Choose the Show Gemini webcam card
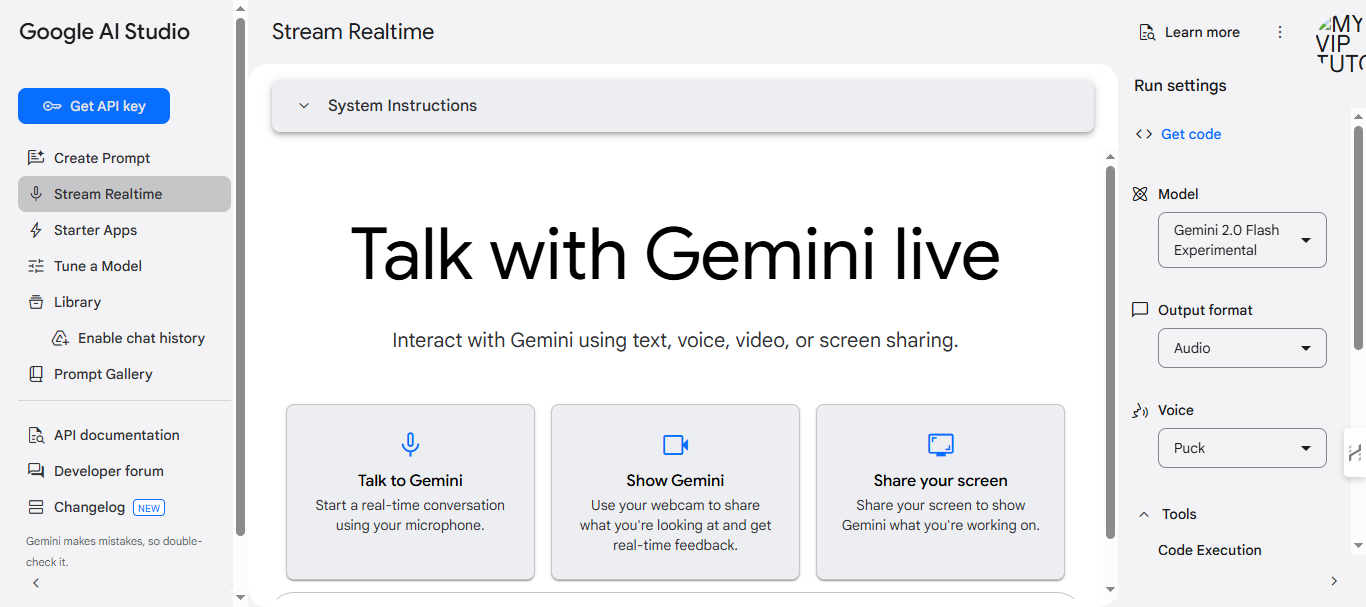 (x=675, y=492)
